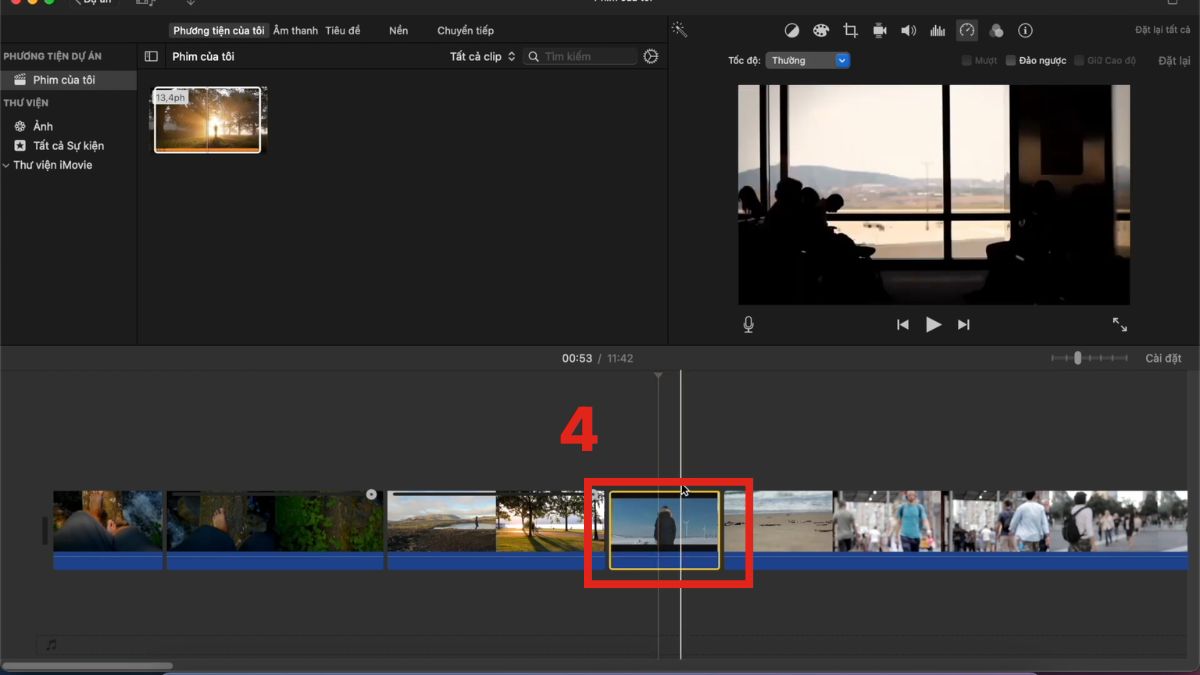Adjust the timeline zoom slider
Image resolution: width=1200 pixels, height=675 pixels.
click(x=1078, y=358)
